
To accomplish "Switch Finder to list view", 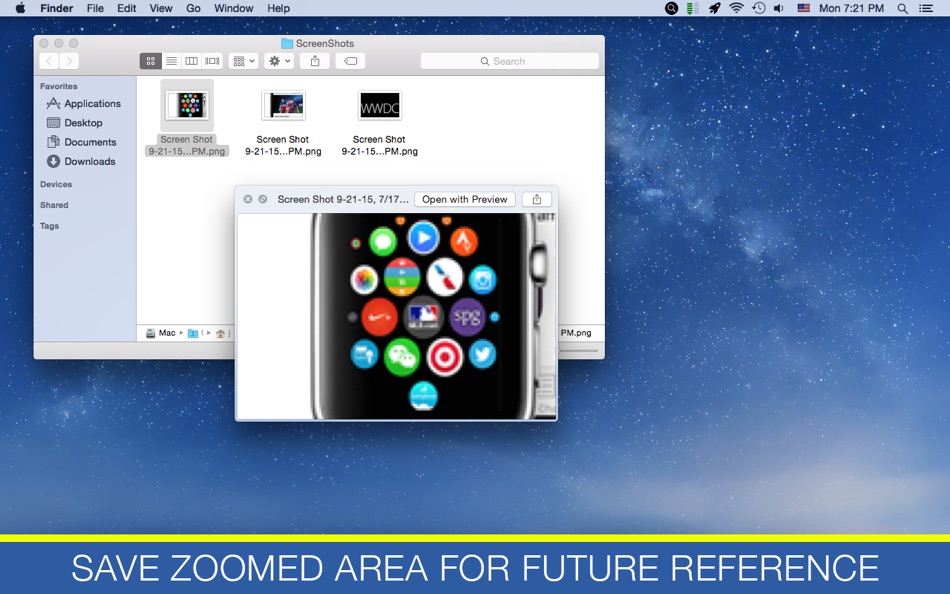I will click(171, 61).
